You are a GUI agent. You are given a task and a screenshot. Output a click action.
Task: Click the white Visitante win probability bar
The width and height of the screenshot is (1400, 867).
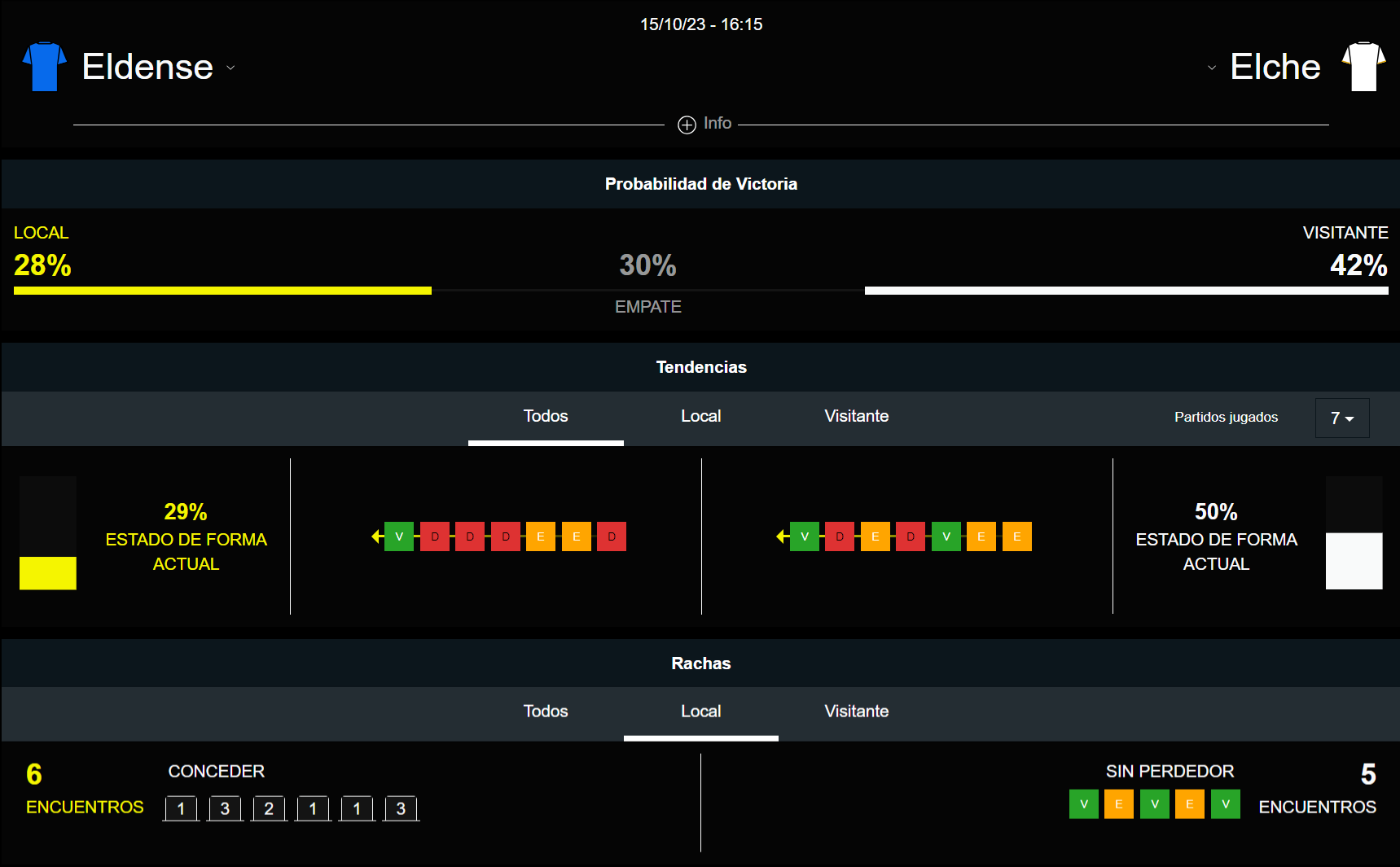coord(1126,291)
